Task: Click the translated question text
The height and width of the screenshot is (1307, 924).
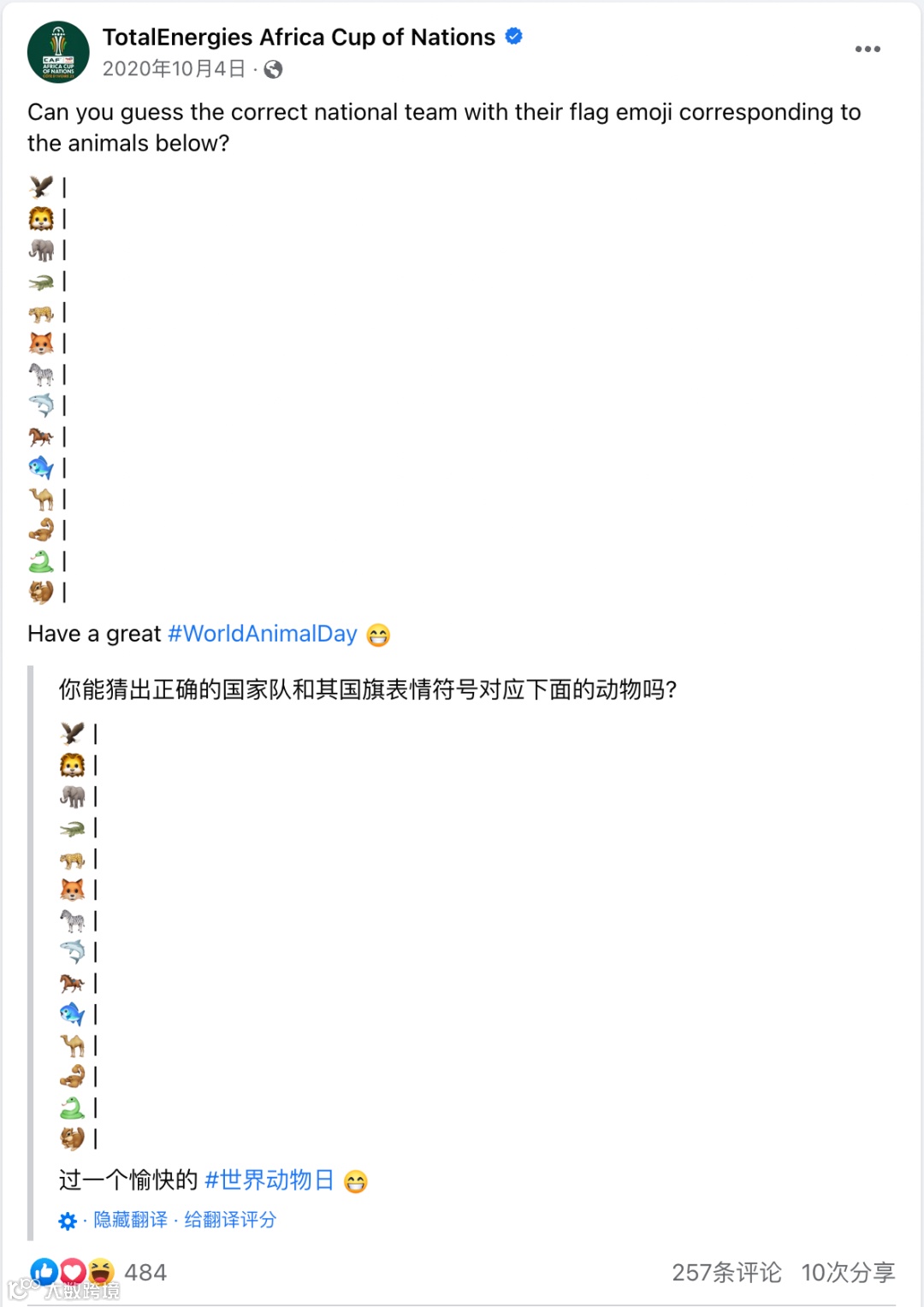Action: [368, 689]
